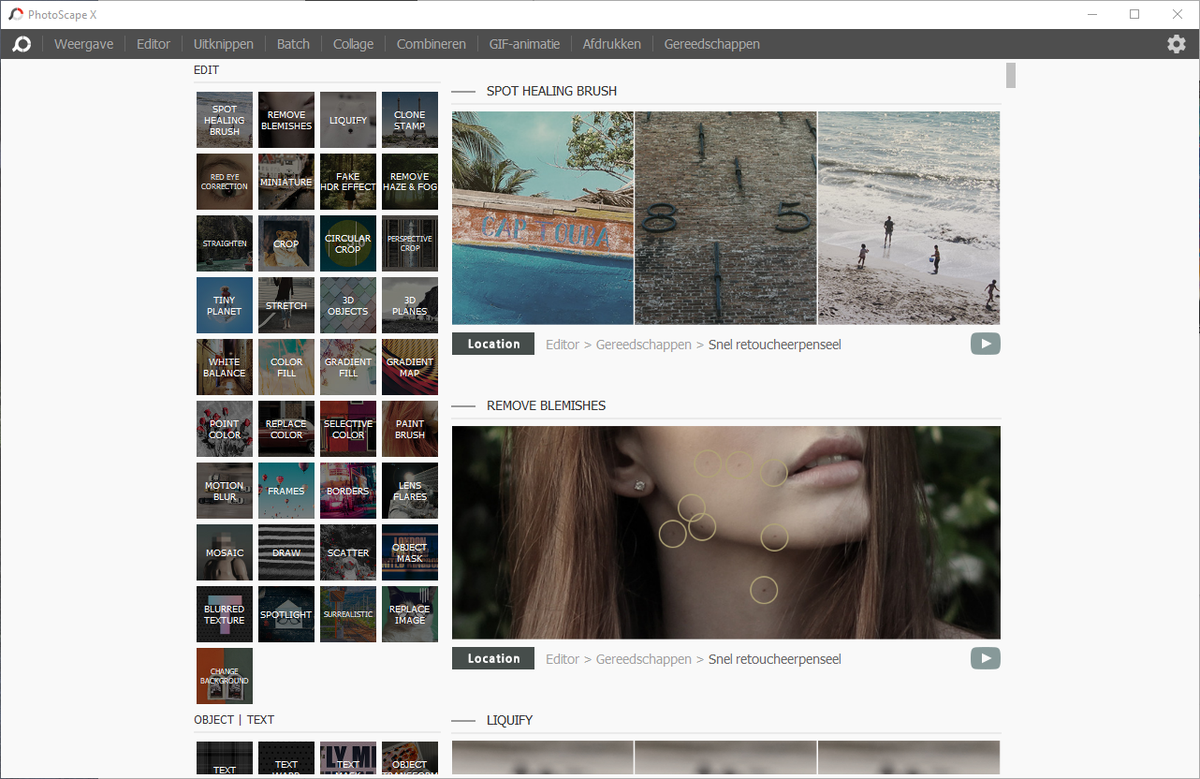Select the Spot Healing Brush tool

pos(224,119)
